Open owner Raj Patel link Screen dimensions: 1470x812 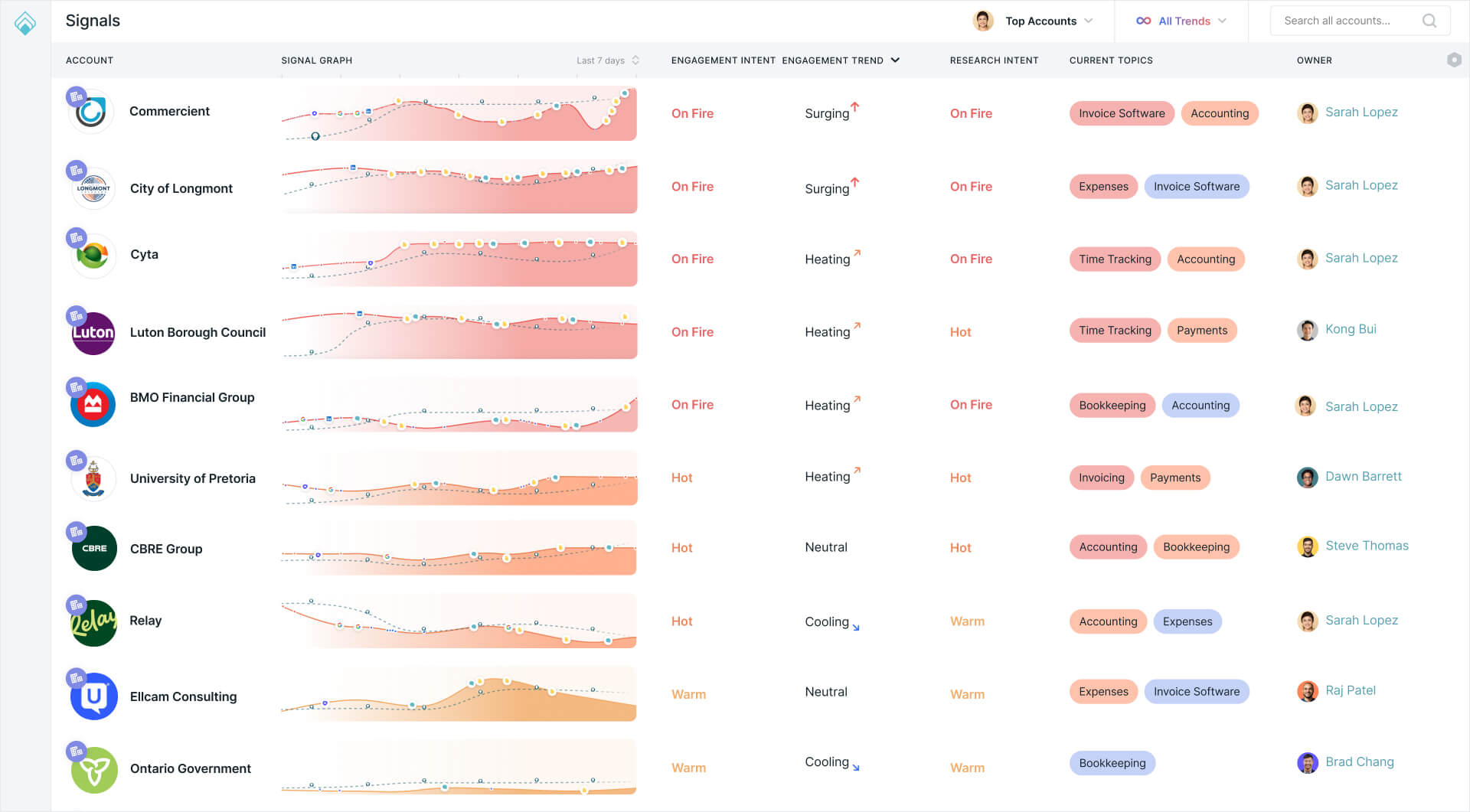pos(1351,690)
